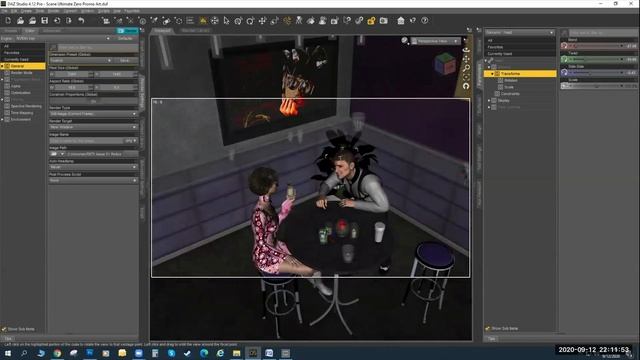Open the Perspective View camera dropdown
Viewport: 640px width, 360px height.
436,41
